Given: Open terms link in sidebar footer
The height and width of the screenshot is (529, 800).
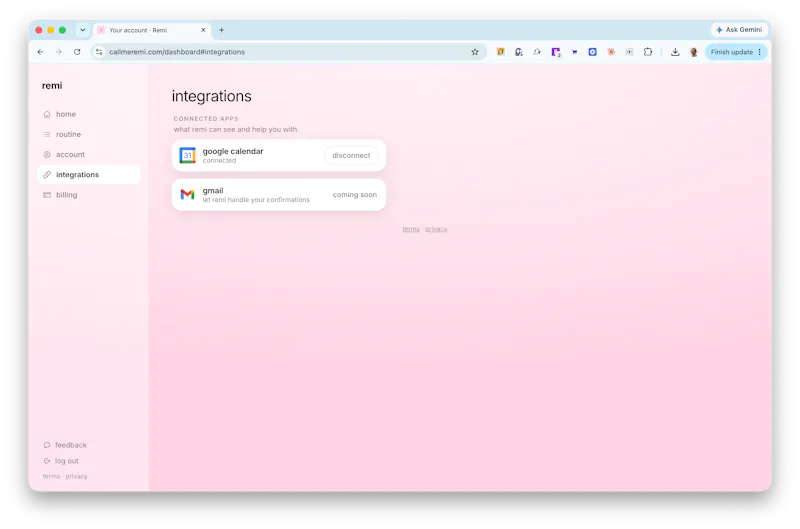Looking at the screenshot, I should [51, 476].
